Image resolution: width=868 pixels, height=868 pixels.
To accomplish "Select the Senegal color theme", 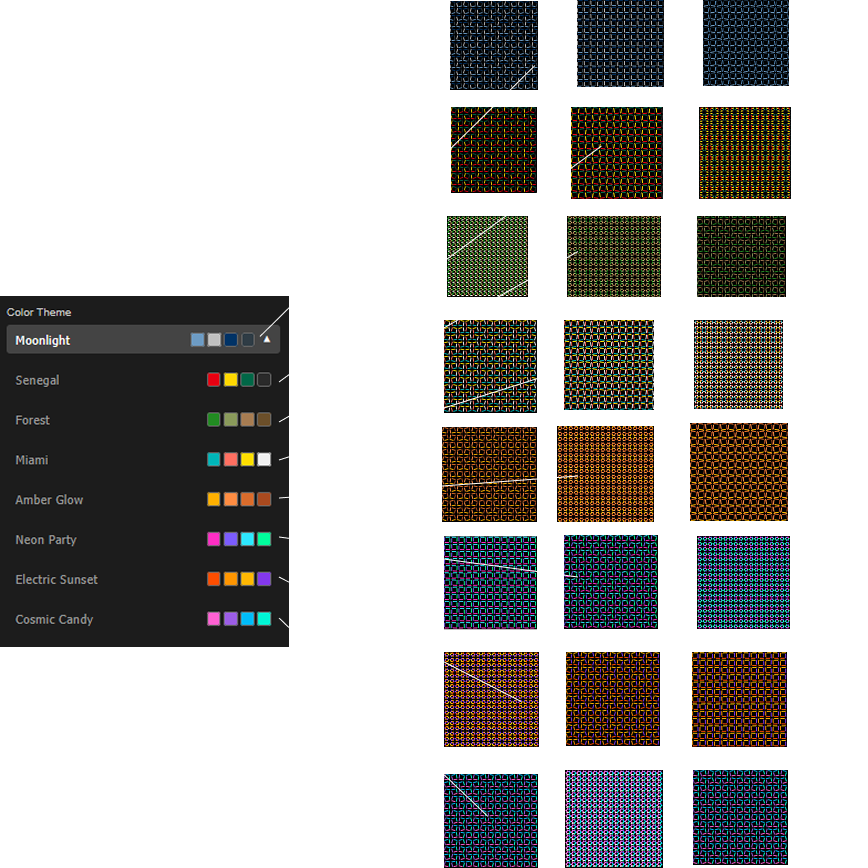I will tap(38, 380).
